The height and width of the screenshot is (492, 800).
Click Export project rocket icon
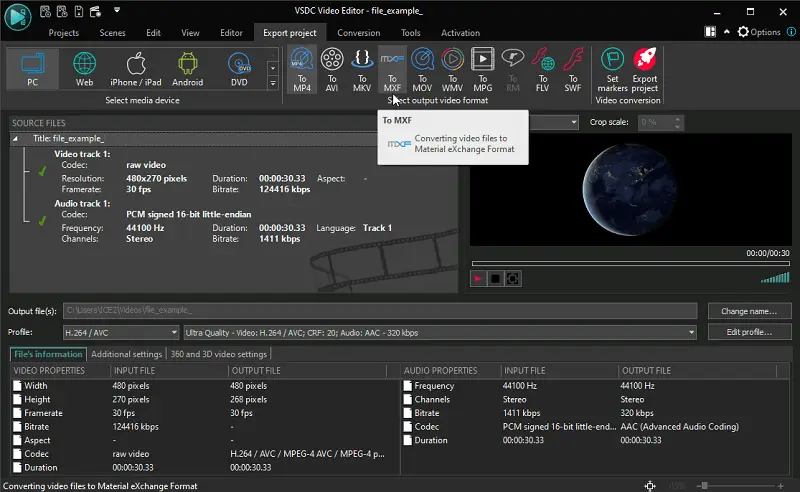645,69
